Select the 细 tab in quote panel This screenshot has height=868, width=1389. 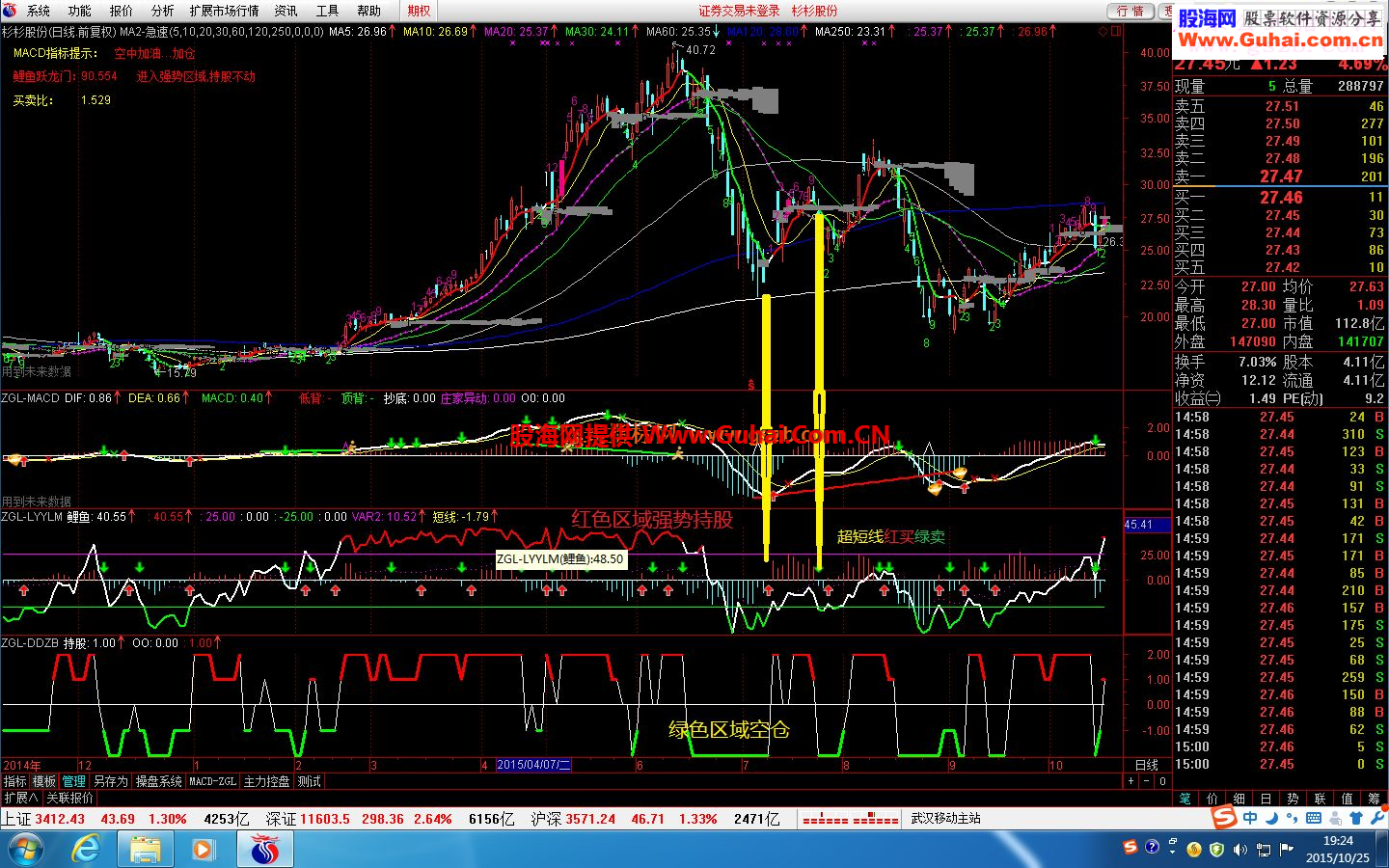coord(1239,799)
